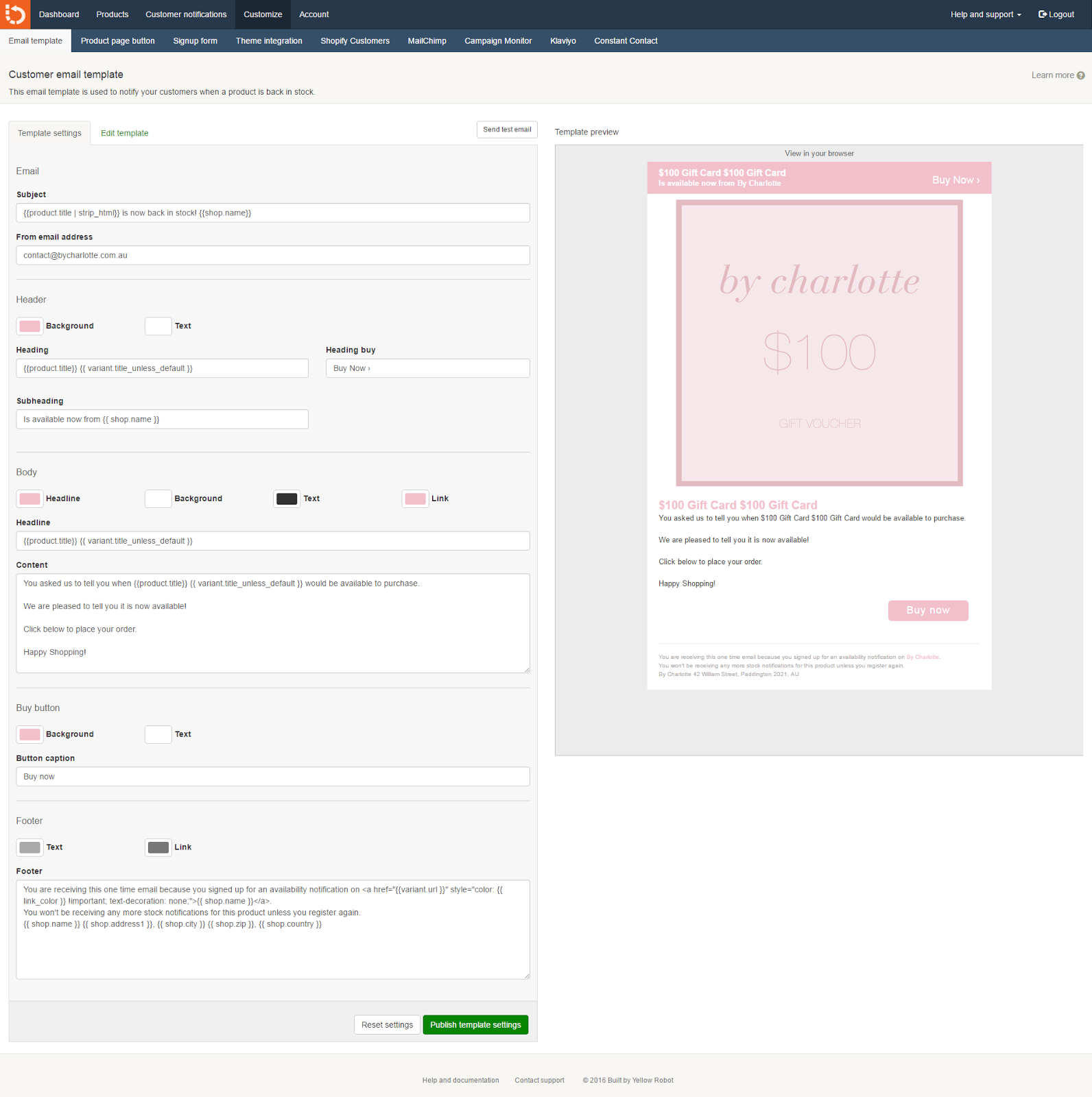Change the Body Headline color swatch
The height and width of the screenshot is (1097, 1092).
tap(29, 499)
